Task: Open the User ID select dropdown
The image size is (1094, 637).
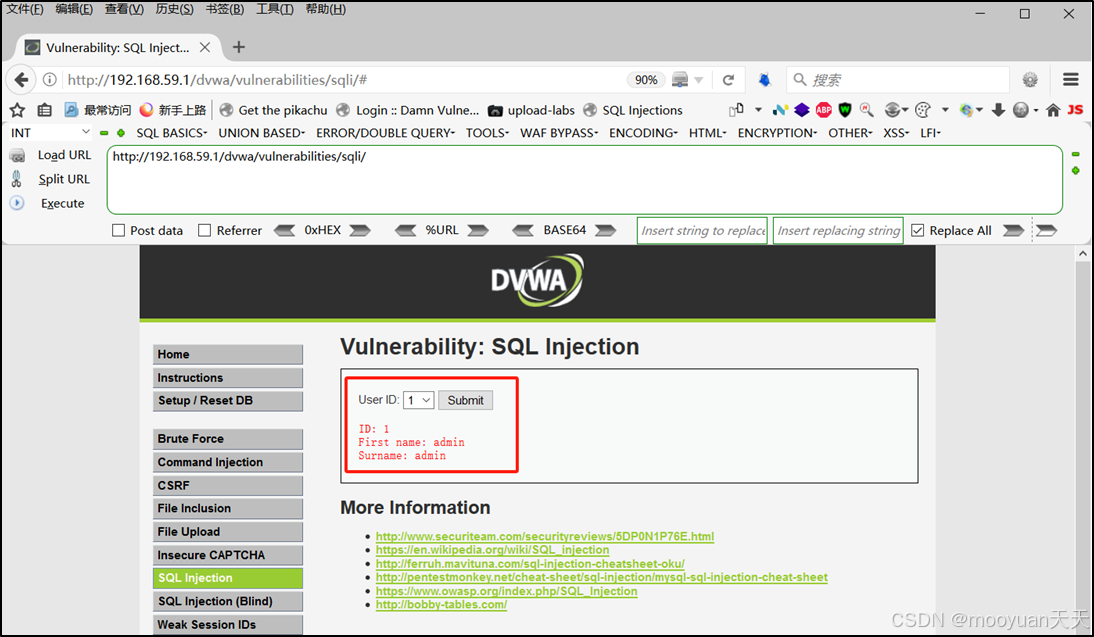Action: click(419, 400)
